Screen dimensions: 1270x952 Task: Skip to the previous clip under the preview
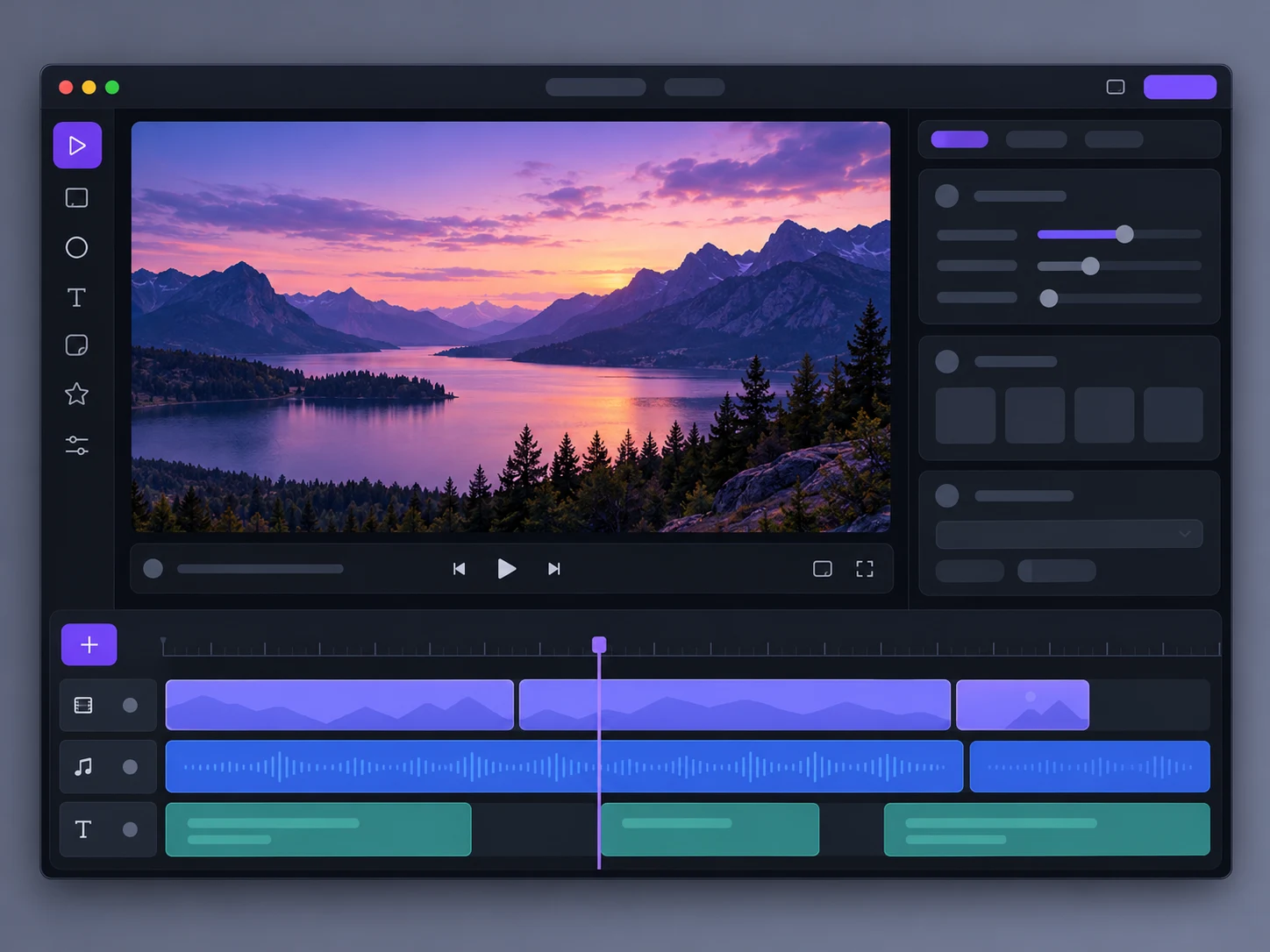tap(459, 569)
